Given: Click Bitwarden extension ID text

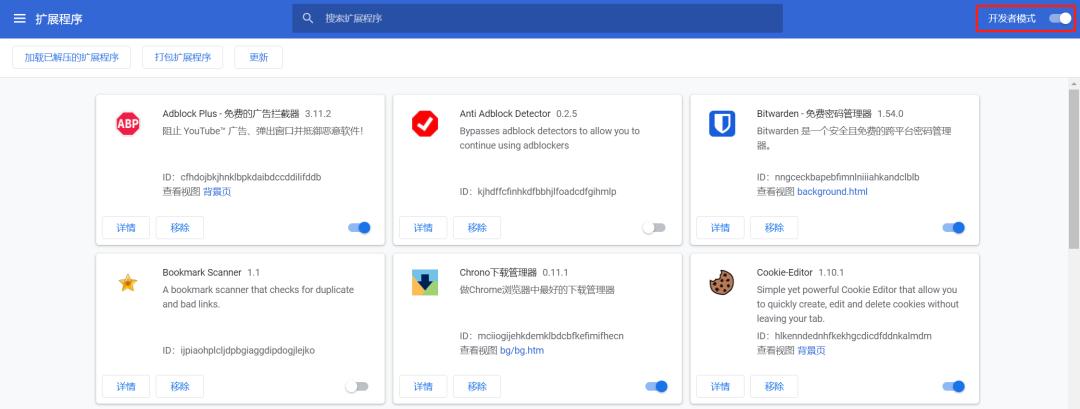Looking at the screenshot, I should click(838, 177).
